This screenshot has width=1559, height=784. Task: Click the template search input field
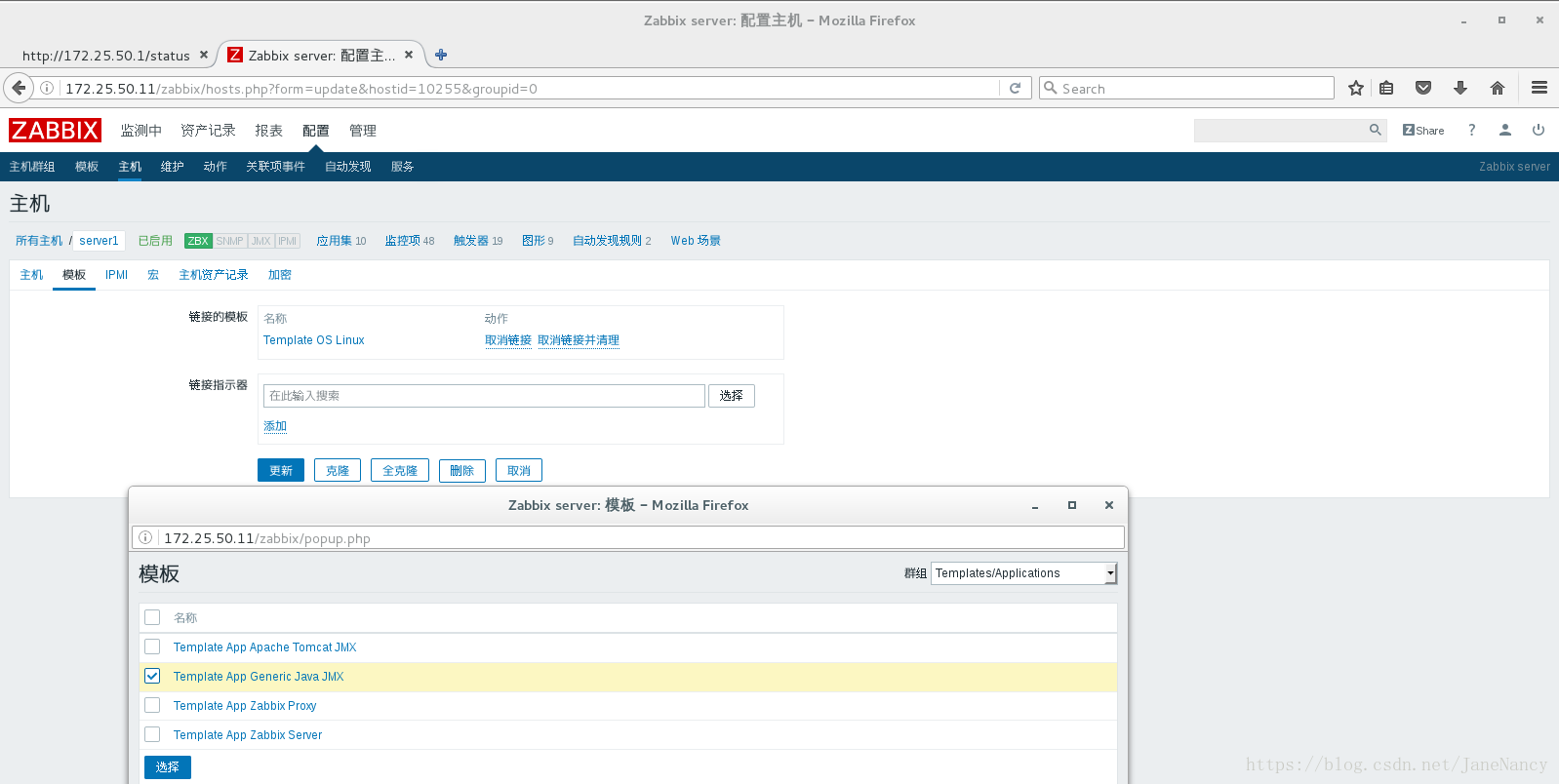(x=484, y=396)
